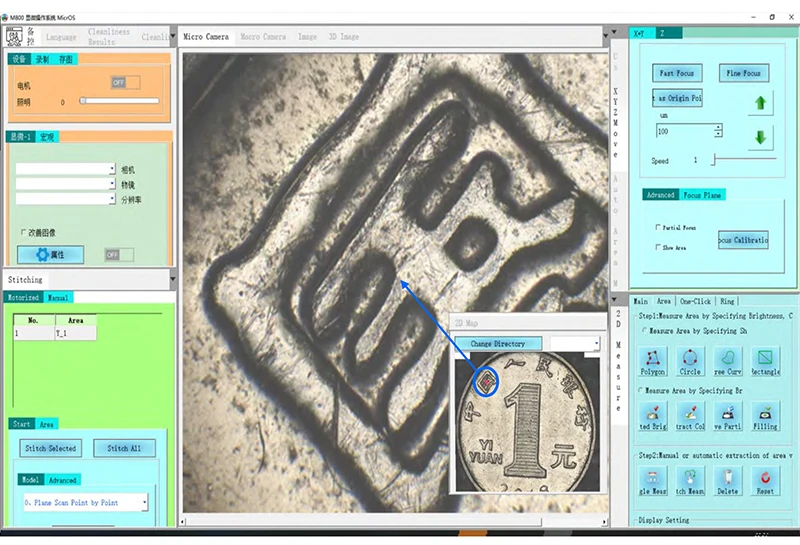Screen dimensions: 800x545
Task: Enable the Partial Focus checkbox
Action: tap(657, 228)
